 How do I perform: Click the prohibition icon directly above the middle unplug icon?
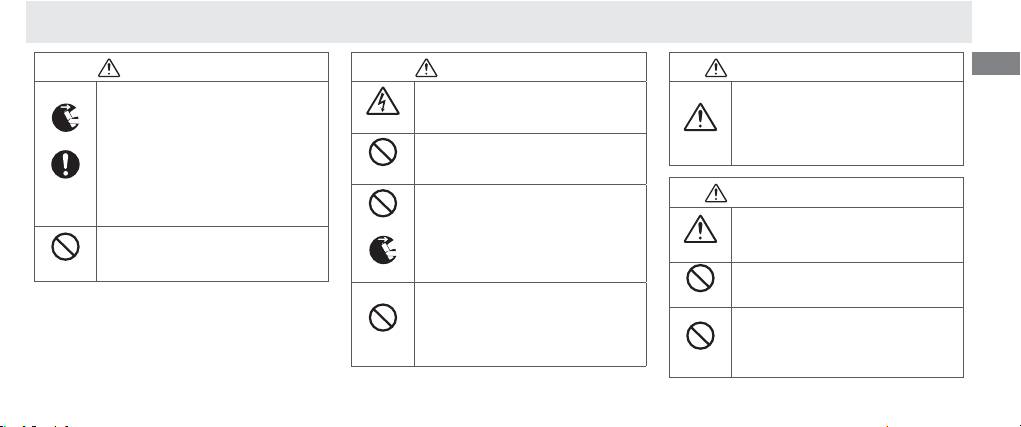click(x=382, y=204)
